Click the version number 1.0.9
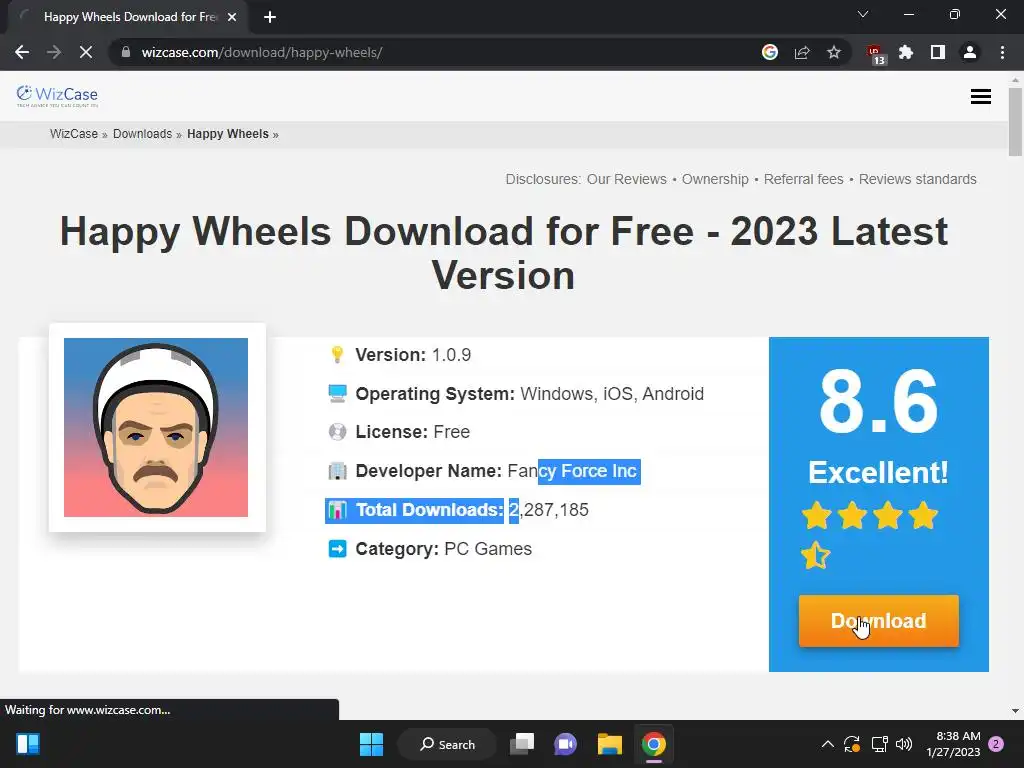The width and height of the screenshot is (1024, 768). (x=451, y=355)
